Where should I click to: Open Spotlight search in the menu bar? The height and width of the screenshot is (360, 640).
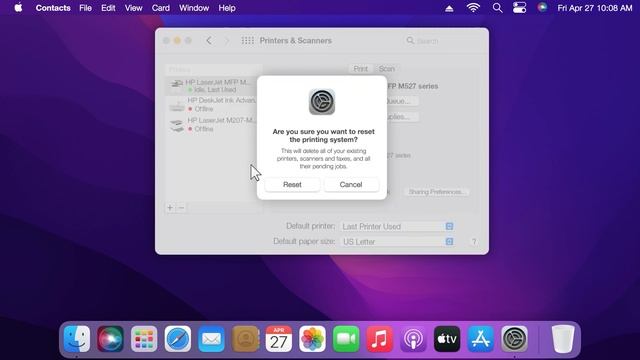tap(497, 8)
